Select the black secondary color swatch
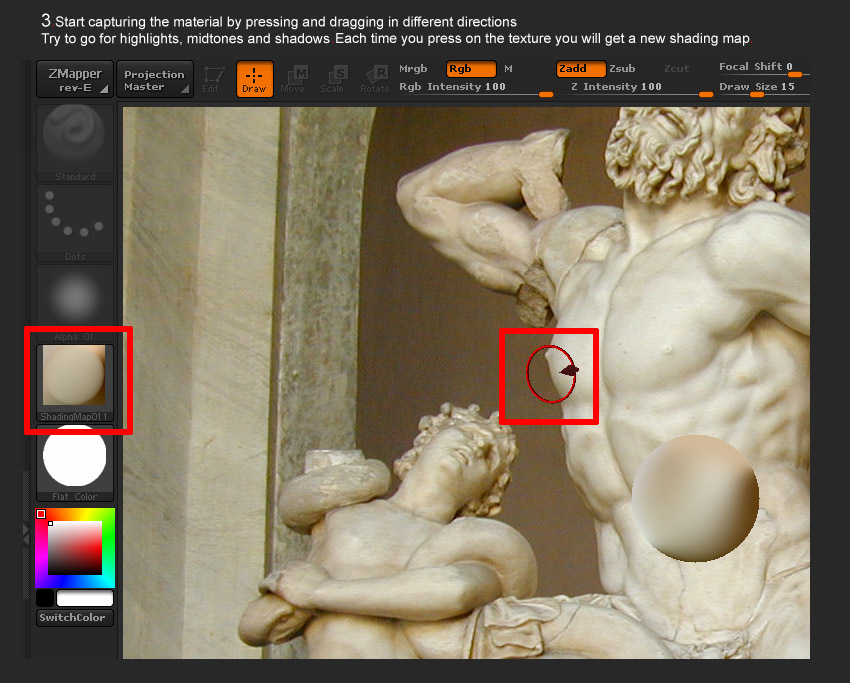850x683 pixels. 45,598
